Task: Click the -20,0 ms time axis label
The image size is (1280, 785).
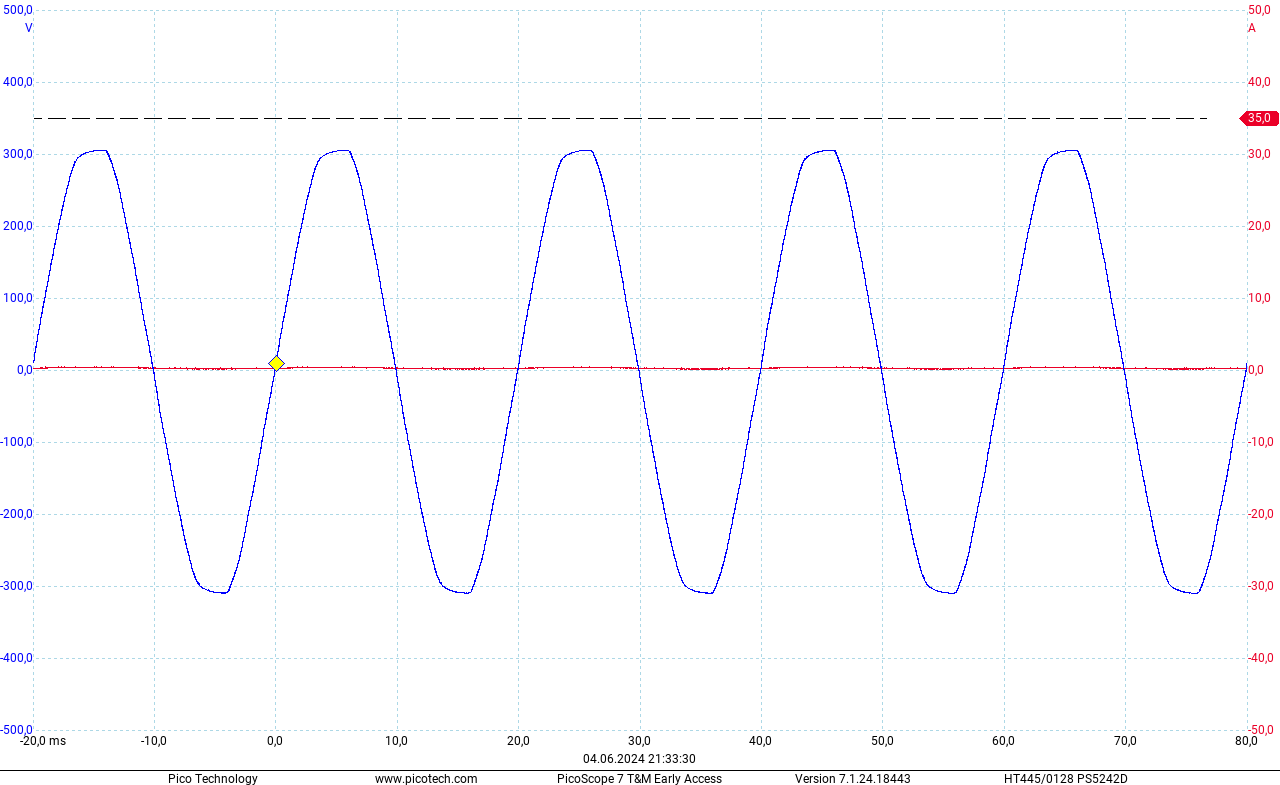Action: point(43,741)
